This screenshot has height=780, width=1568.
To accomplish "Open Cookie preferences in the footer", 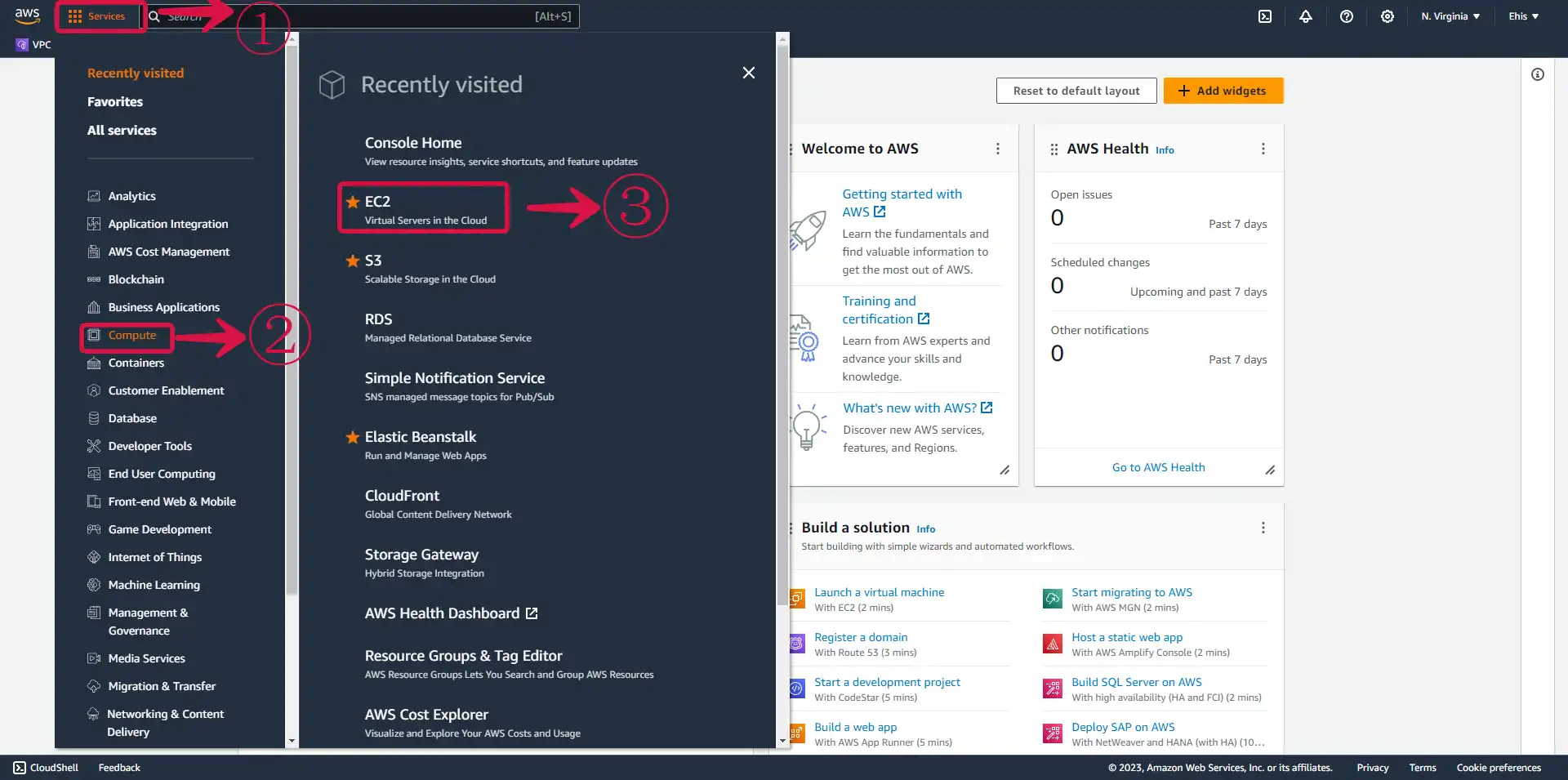I will click(1499, 768).
